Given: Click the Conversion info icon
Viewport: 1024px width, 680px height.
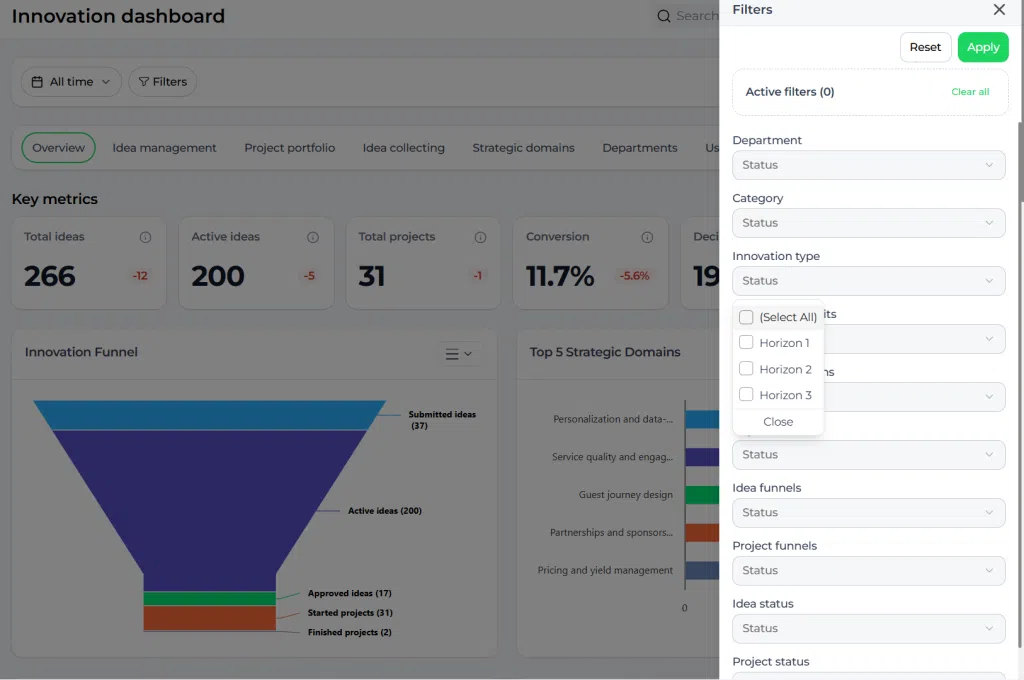Looking at the screenshot, I should (x=647, y=237).
